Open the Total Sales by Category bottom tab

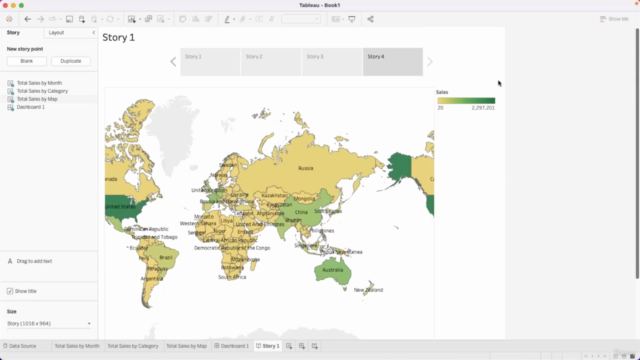133,346
